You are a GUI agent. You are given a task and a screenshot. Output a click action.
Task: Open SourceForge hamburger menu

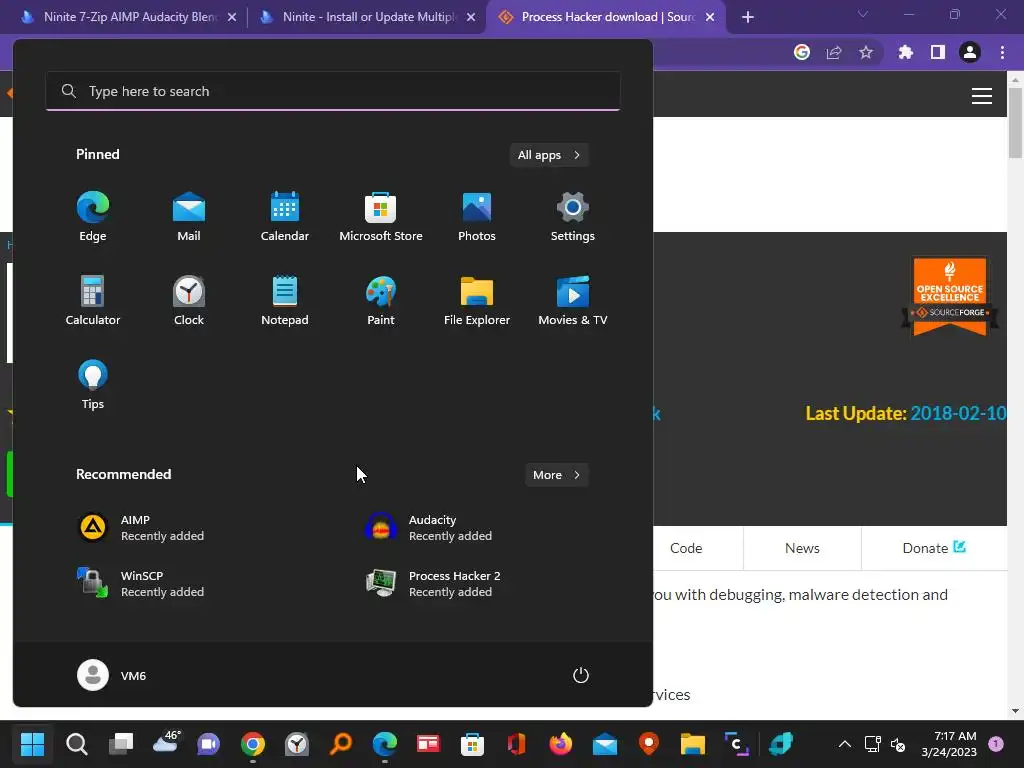point(982,96)
